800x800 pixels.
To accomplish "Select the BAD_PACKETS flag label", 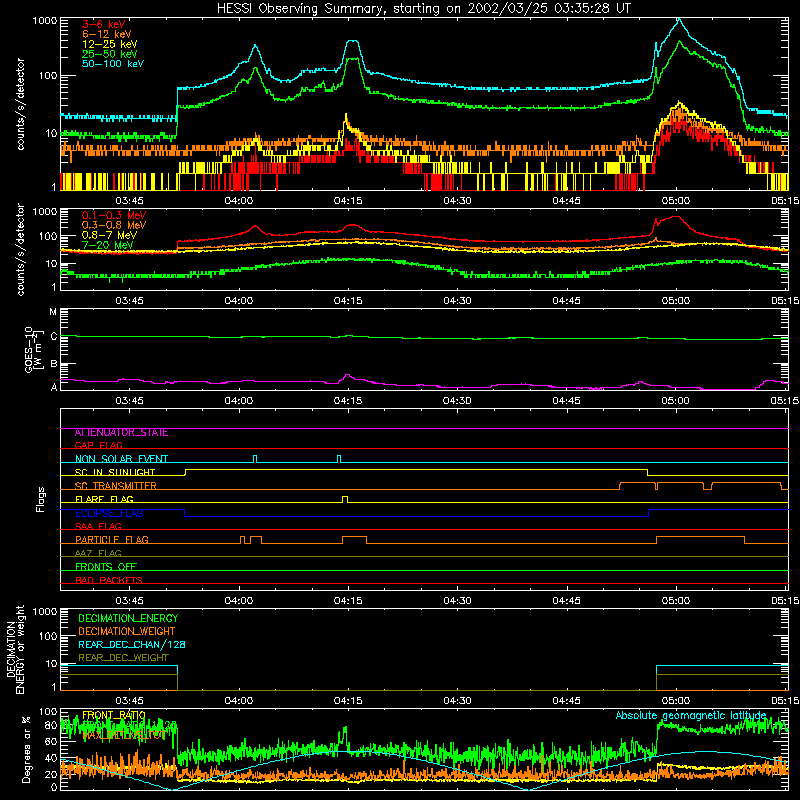I will coord(109,580).
